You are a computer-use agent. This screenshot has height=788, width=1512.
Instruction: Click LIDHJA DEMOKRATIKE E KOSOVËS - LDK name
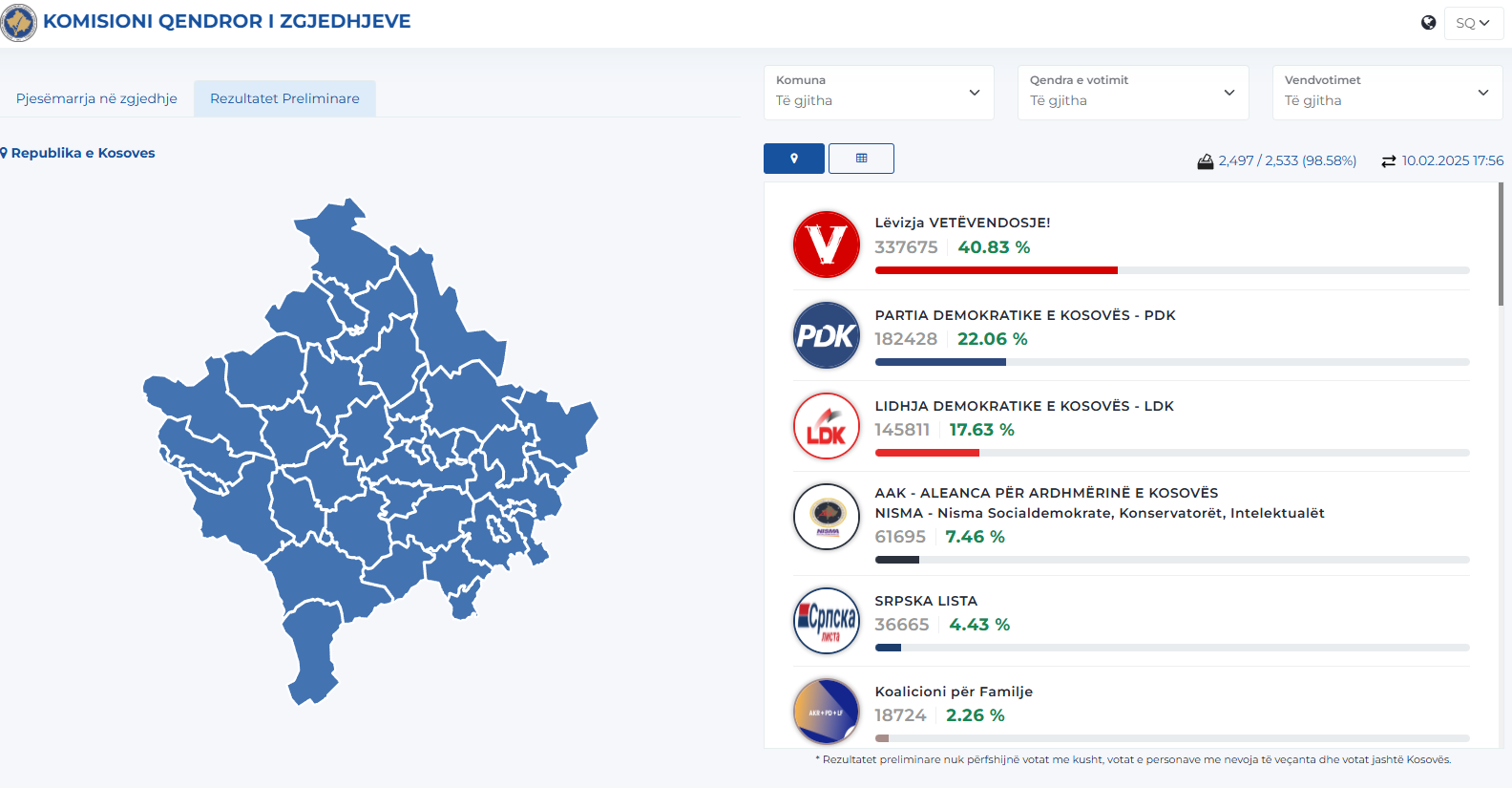tap(1024, 406)
